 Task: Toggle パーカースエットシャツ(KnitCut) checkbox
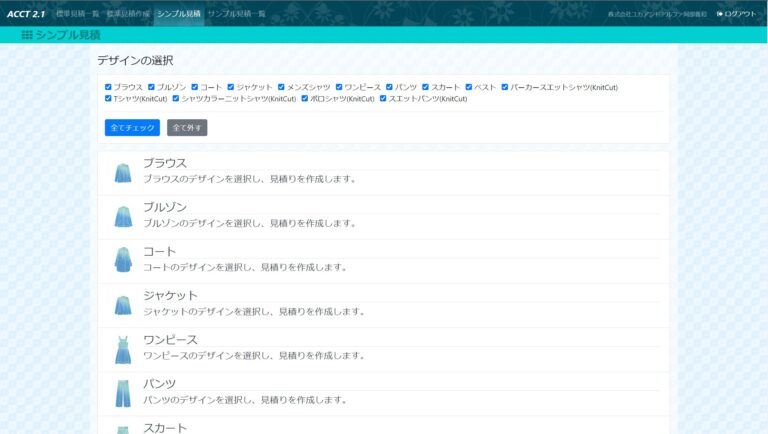tap(505, 87)
